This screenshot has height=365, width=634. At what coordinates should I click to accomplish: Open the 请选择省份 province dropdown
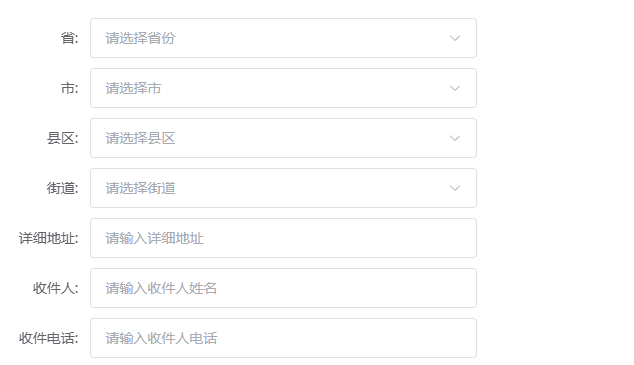pos(283,38)
